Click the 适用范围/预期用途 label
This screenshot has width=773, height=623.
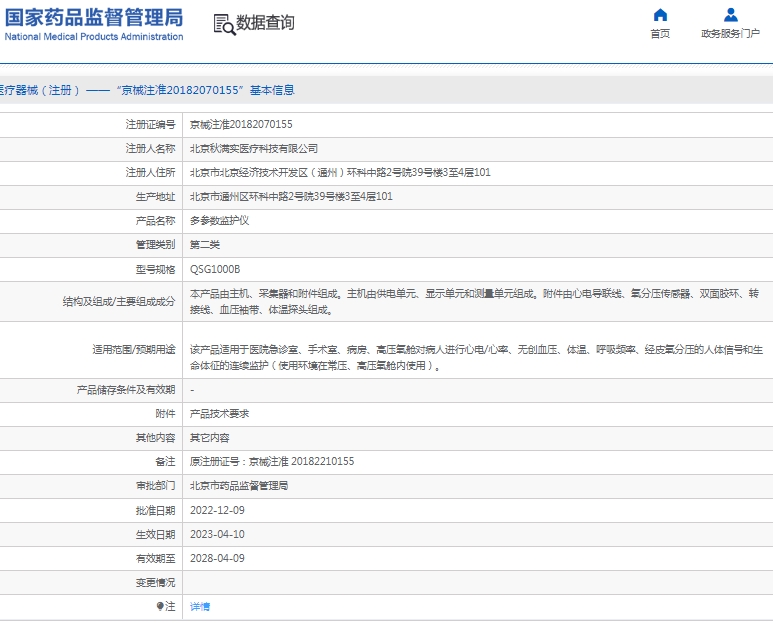(134, 349)
